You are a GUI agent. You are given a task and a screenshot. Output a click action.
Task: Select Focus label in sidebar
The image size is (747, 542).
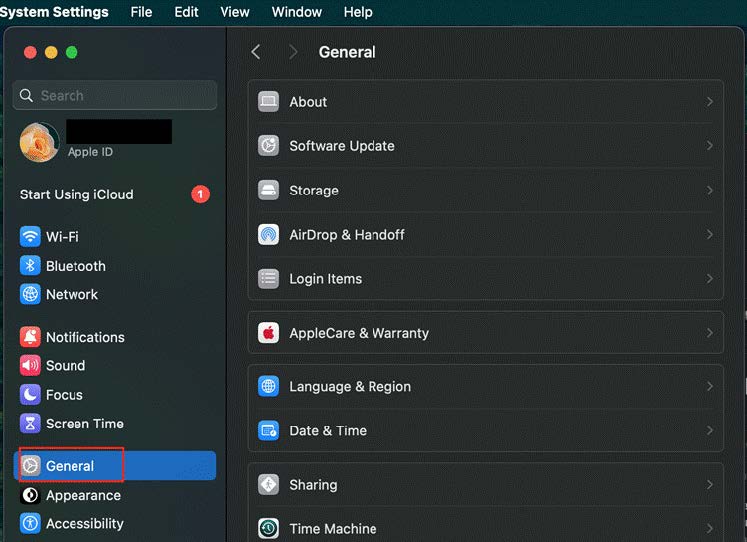coord(64,395)
